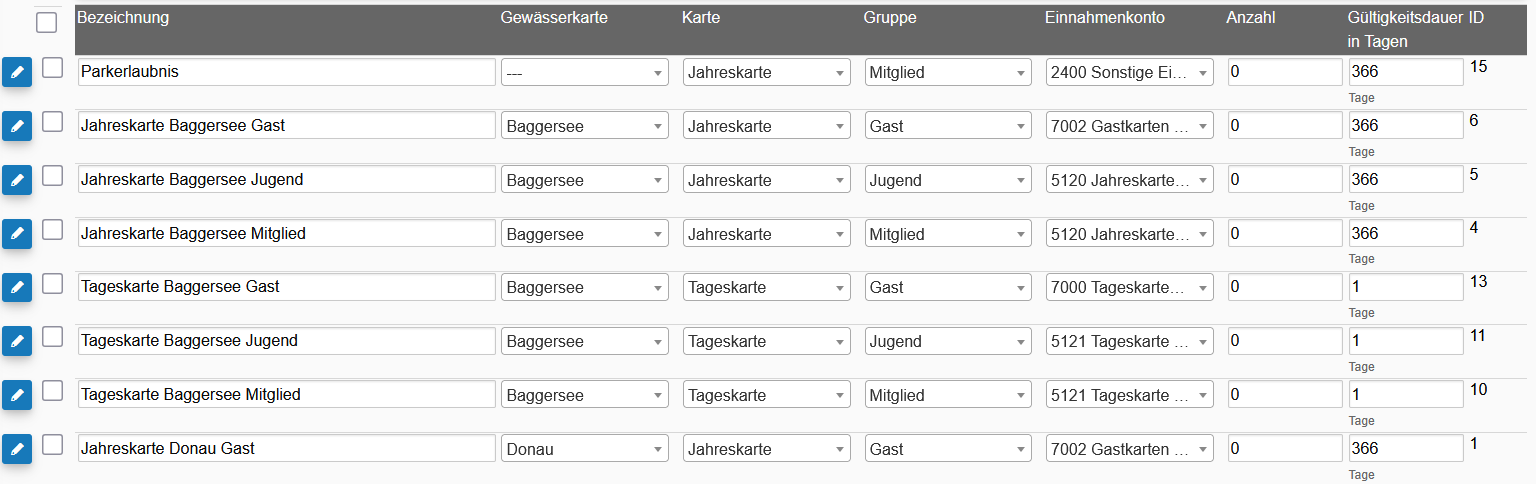Open Gewässerkarte dropdown in Parkerlaubnis row
This screenshot has width=1536, height=484.
[x=585, y=72]
